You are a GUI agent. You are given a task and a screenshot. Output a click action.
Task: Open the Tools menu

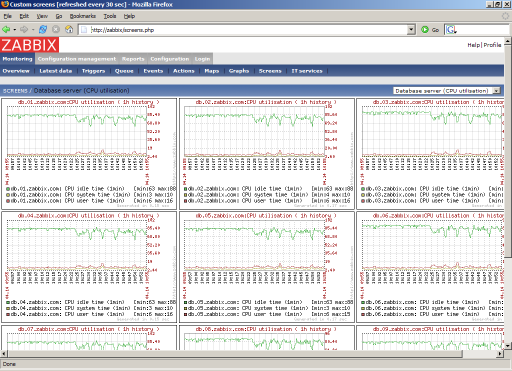point(110,16)
